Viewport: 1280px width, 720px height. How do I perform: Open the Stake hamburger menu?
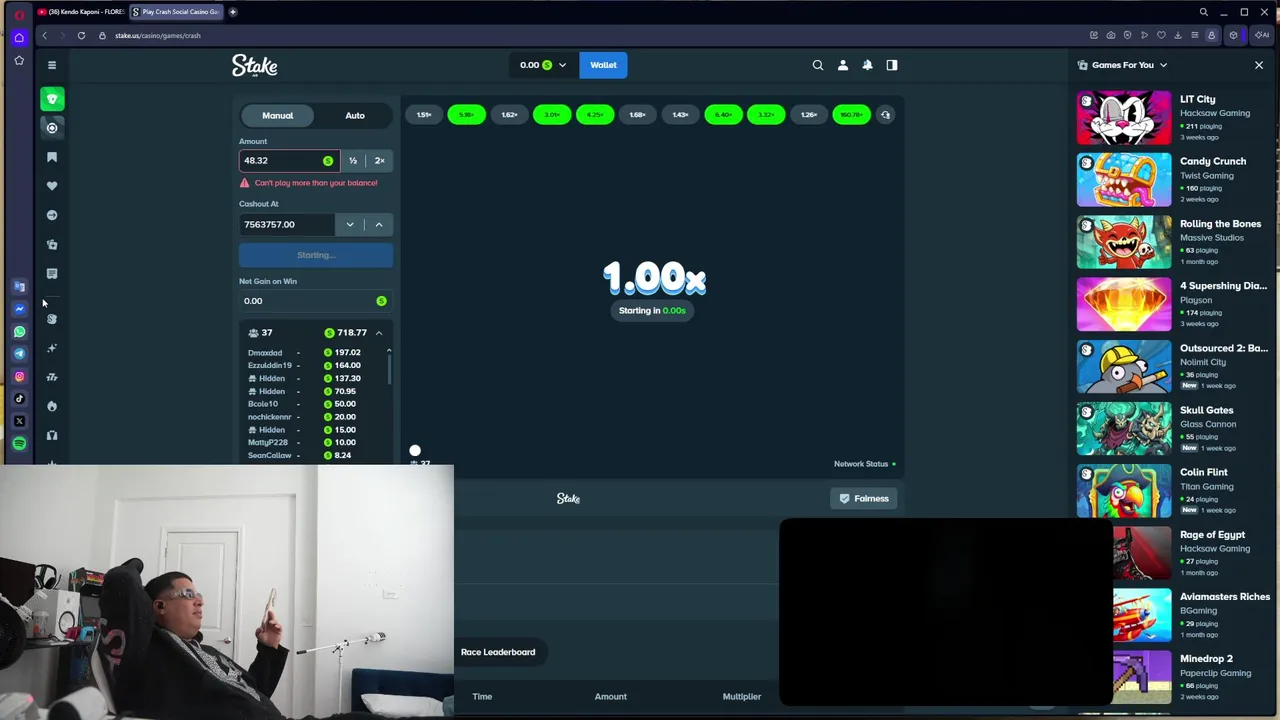point(52,65)
